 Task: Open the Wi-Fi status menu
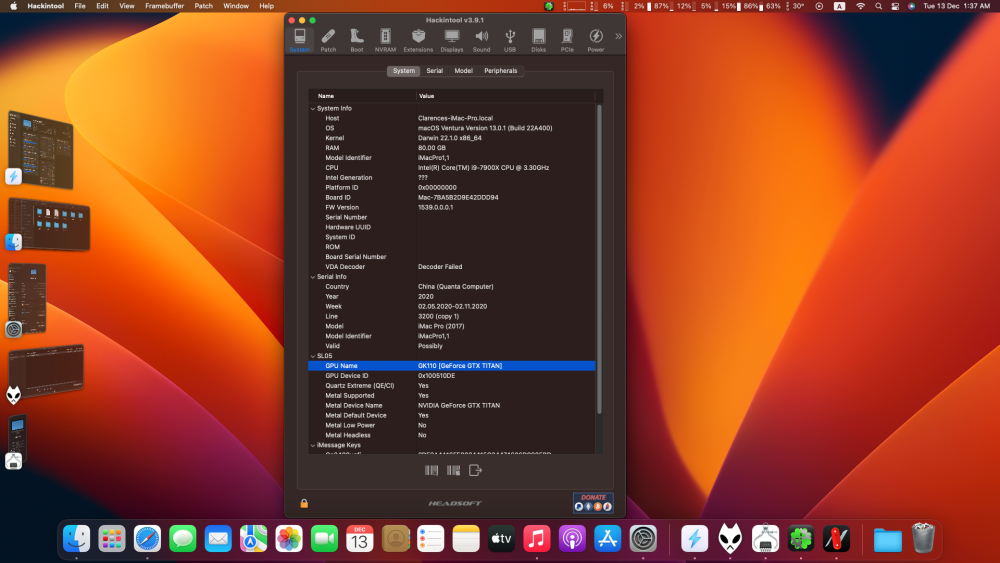860,6
